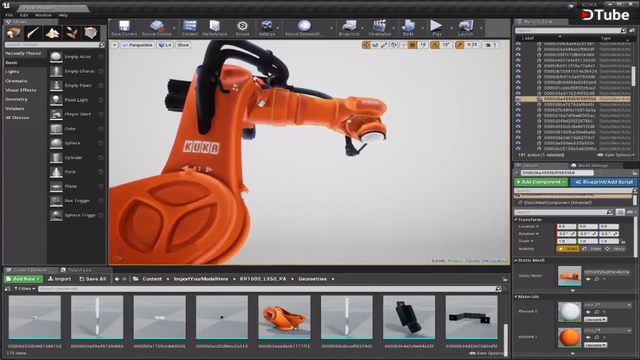Open the Element 0 material dropdown

[x=608, y=305]
